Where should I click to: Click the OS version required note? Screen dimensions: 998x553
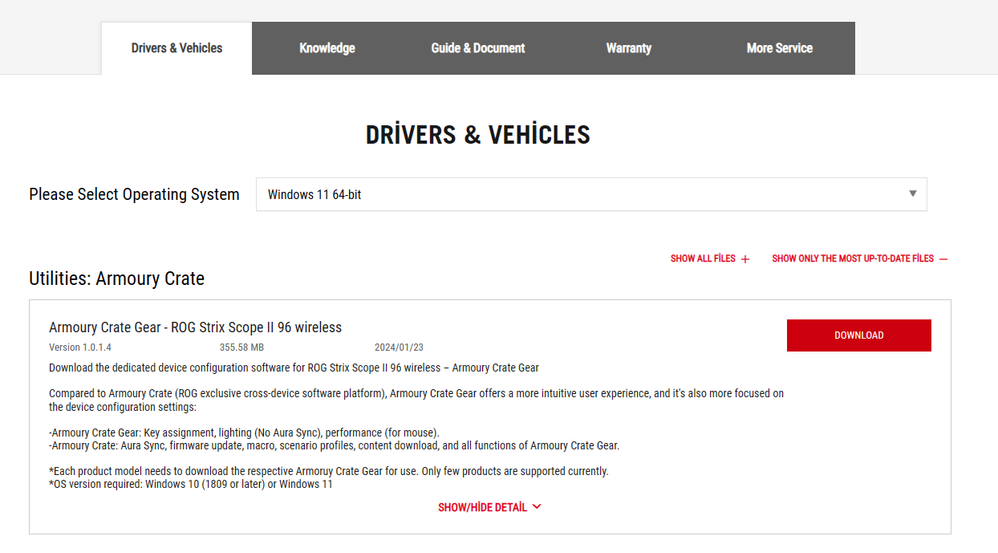coord(191,484)
